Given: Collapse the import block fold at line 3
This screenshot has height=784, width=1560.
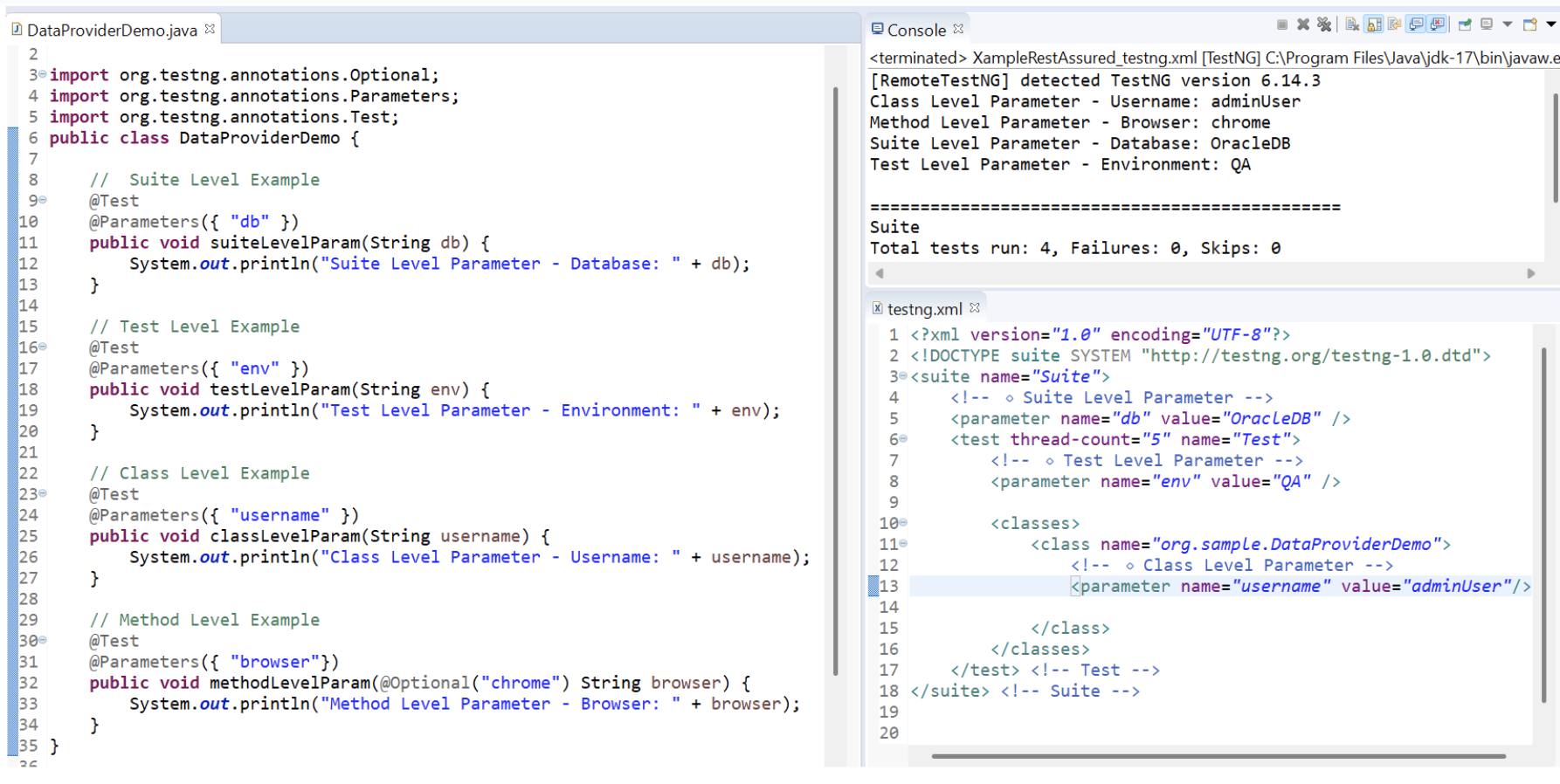Looking at the screenshot, I should 42,75.
